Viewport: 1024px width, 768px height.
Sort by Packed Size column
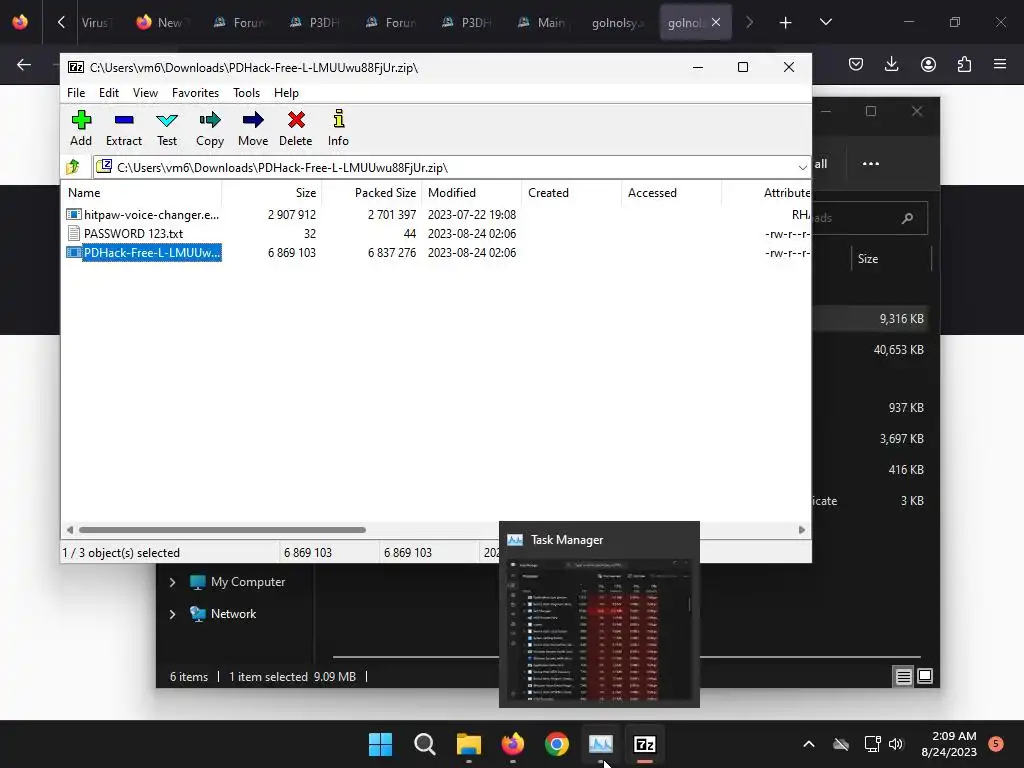pyautogui.click(x=372, y=193)
